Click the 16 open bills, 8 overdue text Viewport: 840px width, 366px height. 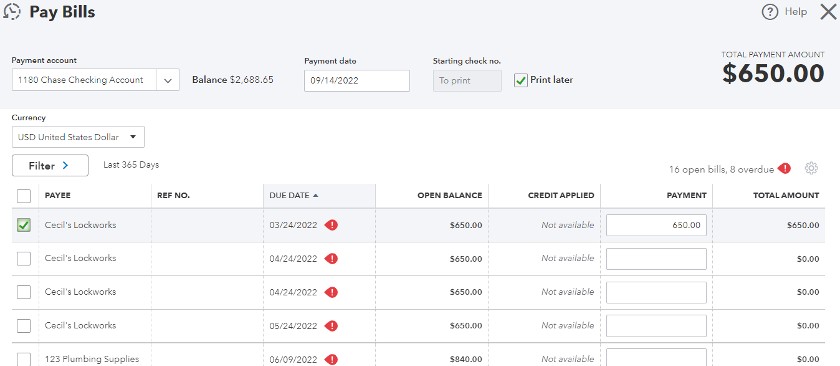(x=722, y=169)
